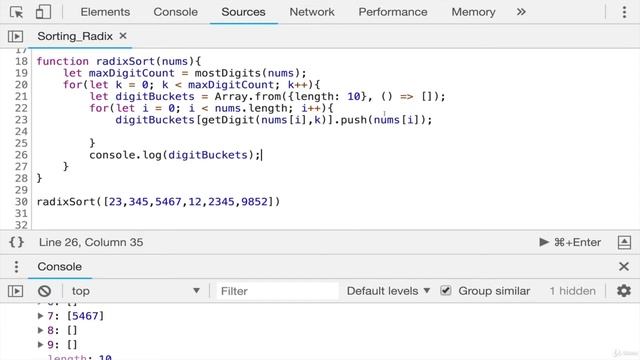Open the Default levels dropdown
The height and width of the screenshot is (360, 640).
[388, 291]
